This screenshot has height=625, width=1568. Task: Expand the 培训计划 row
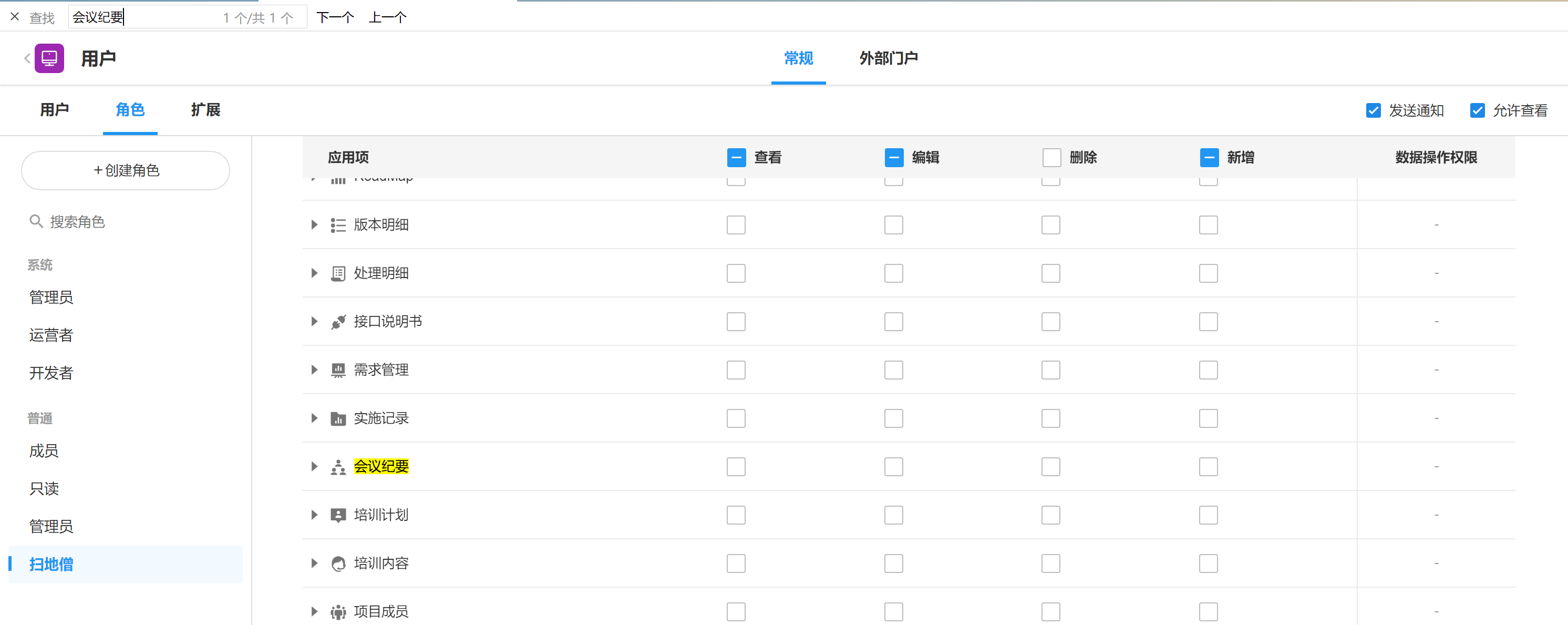pyautogui.click(x=314, y=515)
